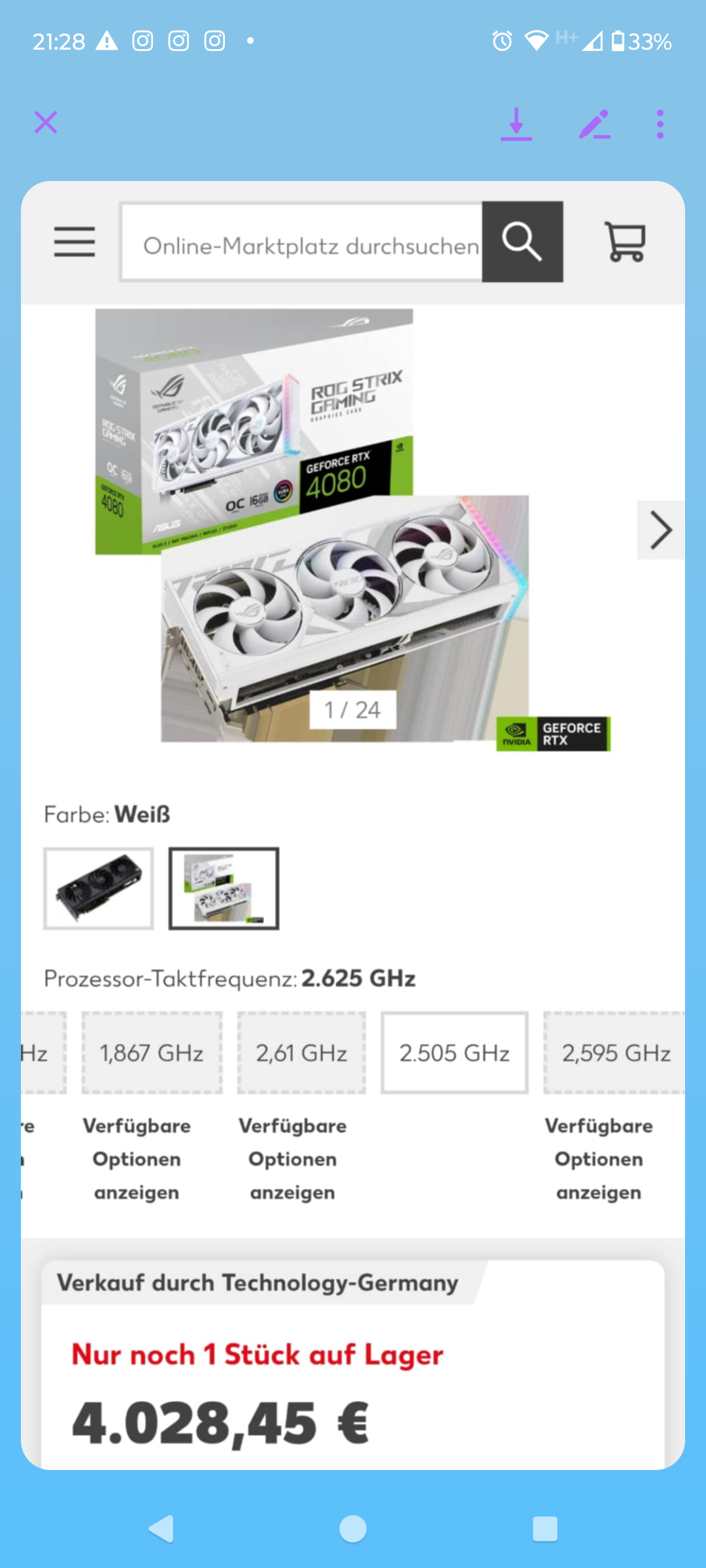Select the black graphics card color swatch
Screen dimensions: 706x1568
pyautogui.click(x=99, y=889)
